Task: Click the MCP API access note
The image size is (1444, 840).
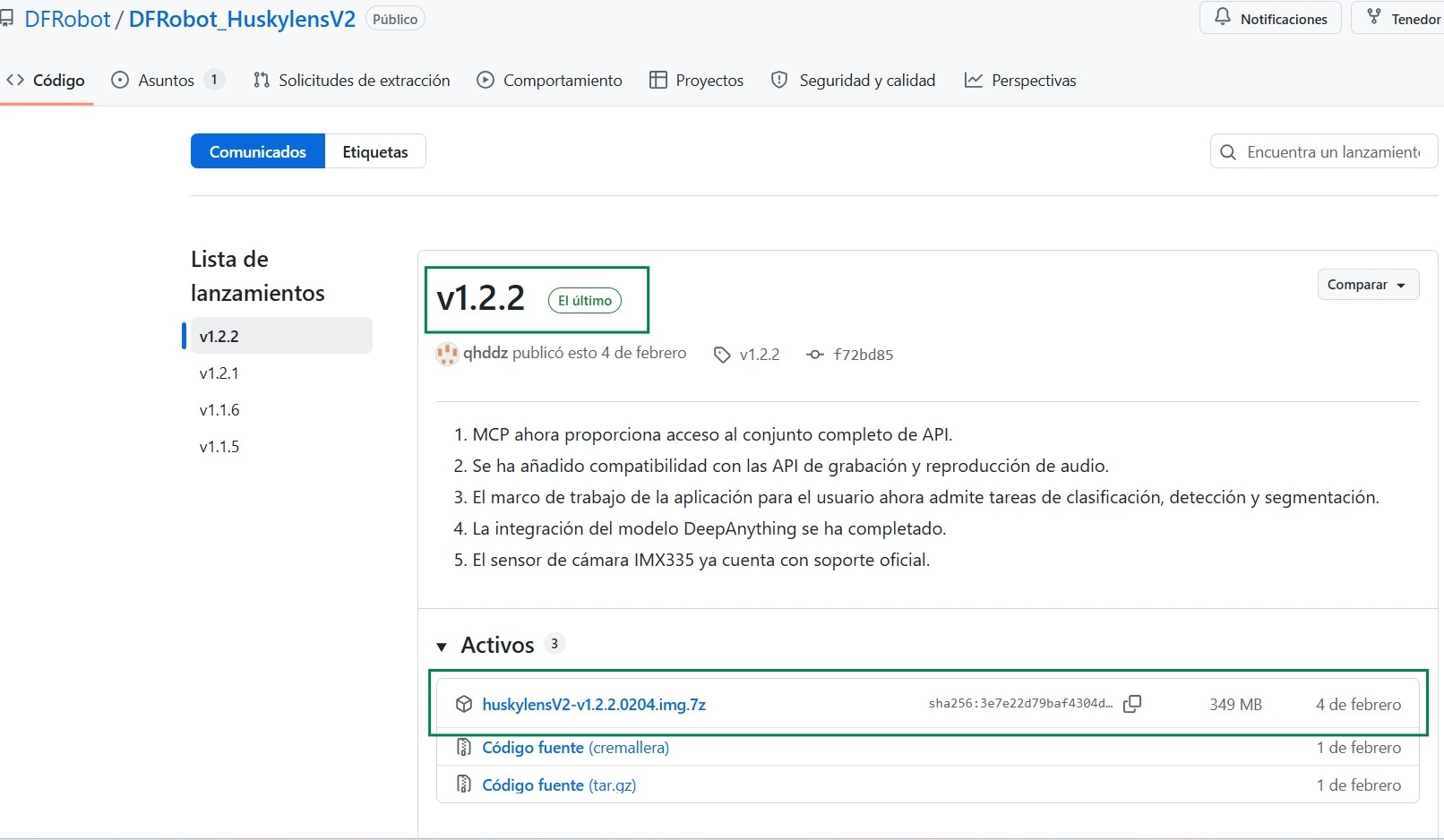Action: (x=713, y=434)
